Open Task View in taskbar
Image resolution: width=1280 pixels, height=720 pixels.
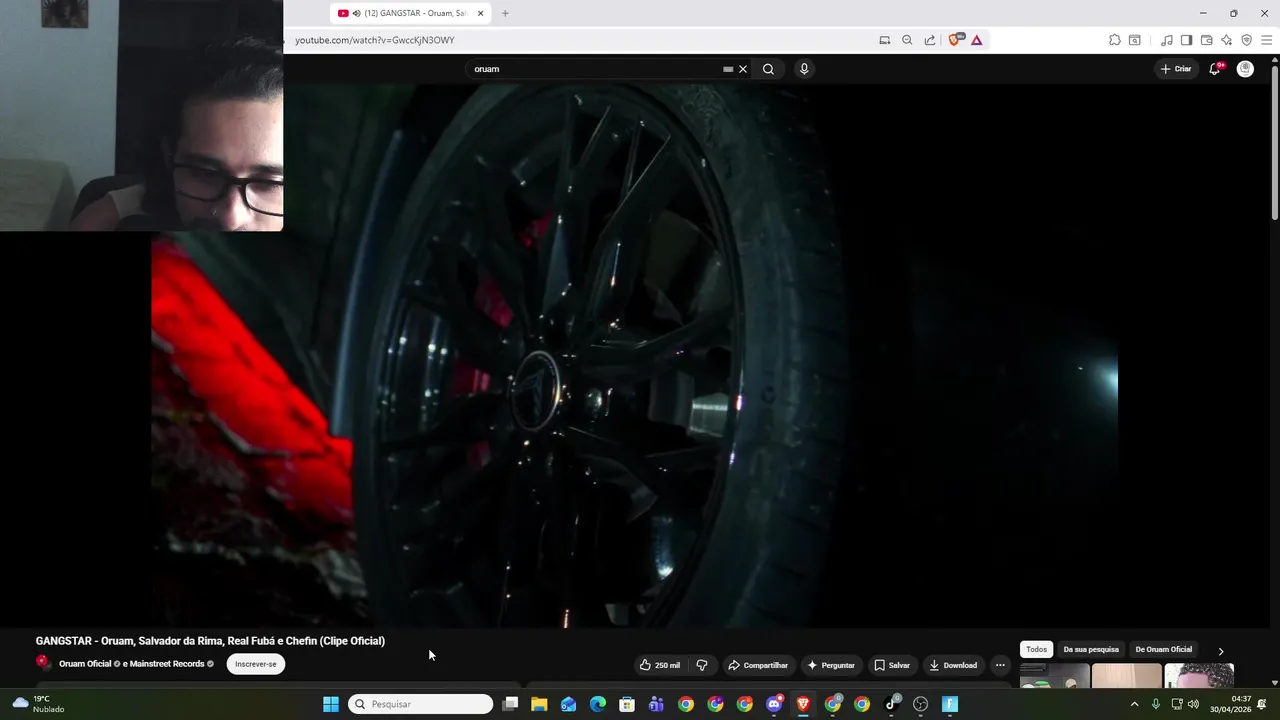pos(510,704)
